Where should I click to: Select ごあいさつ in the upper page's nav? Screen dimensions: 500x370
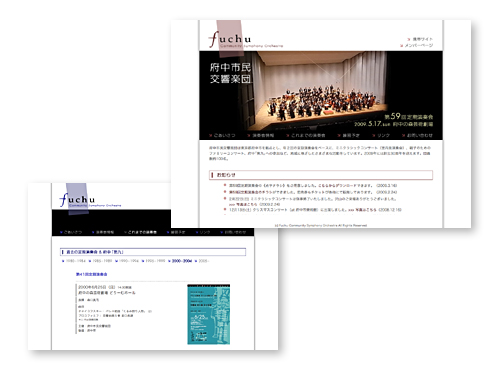click(222, 135)
